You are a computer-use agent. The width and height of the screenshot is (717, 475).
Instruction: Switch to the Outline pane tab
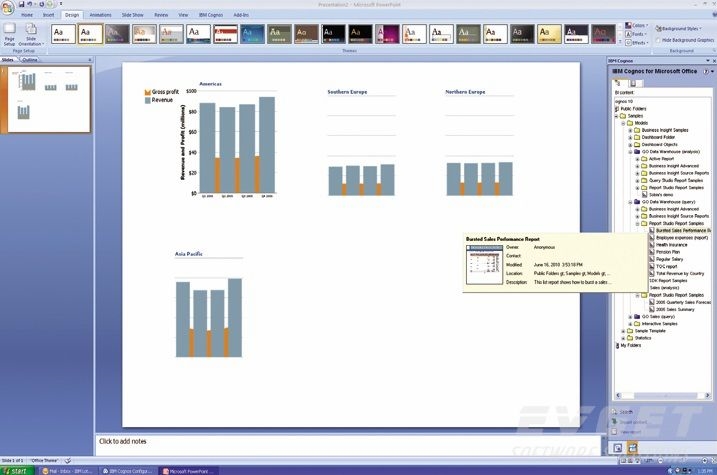30,60
